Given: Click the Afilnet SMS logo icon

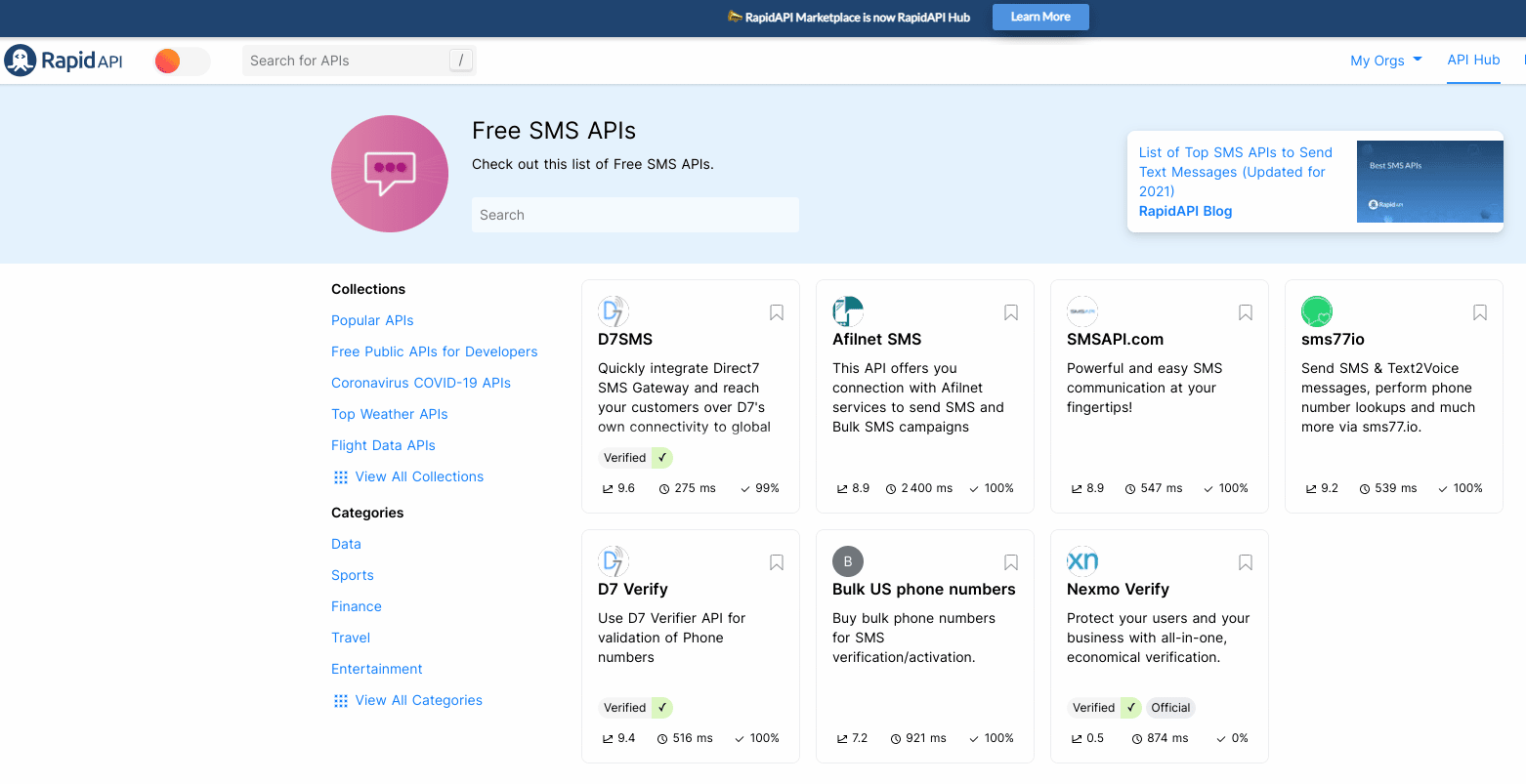Looking at the screenshot, I should (x=848, y=311).
